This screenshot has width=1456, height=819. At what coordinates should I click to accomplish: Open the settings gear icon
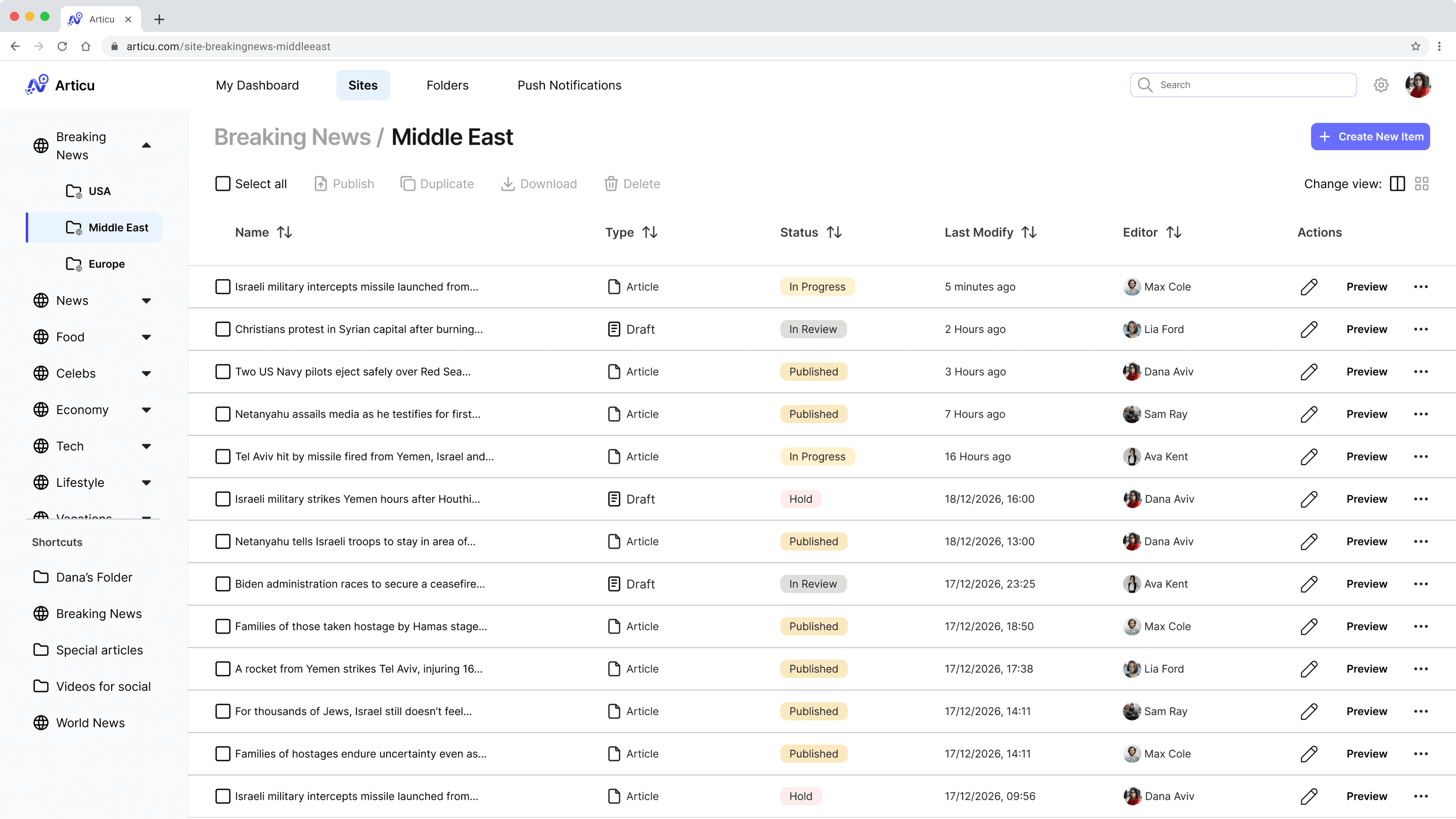click(x=1381, y=85)
